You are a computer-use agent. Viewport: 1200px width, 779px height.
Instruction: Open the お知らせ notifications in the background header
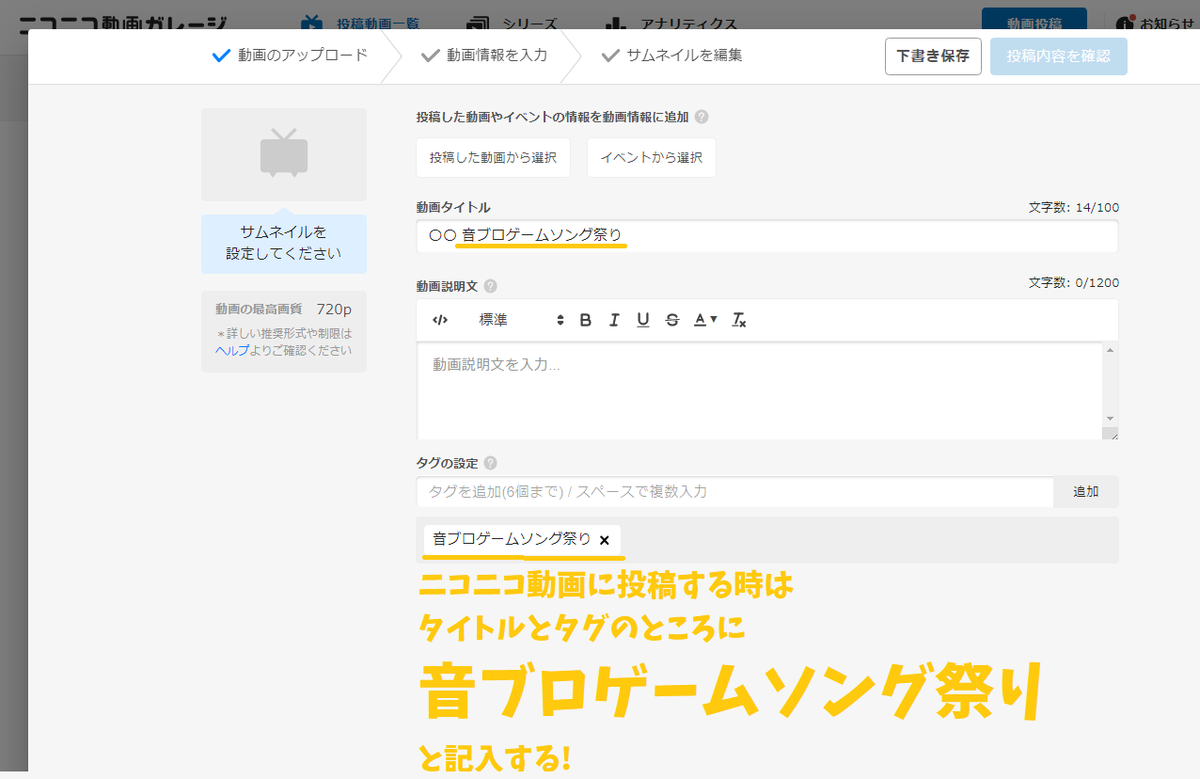tap(1158, 24)
